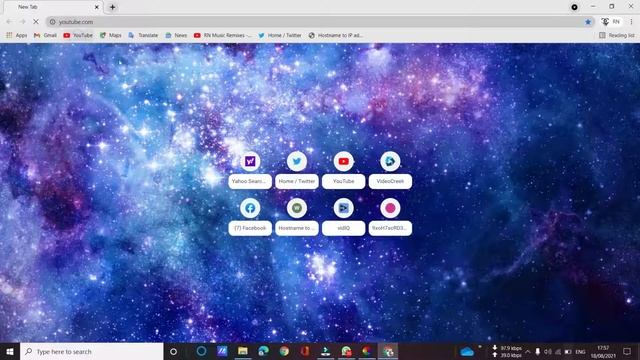Close the New Tab tab
This screenshot has width=640, height=360.
click(97, 7)
